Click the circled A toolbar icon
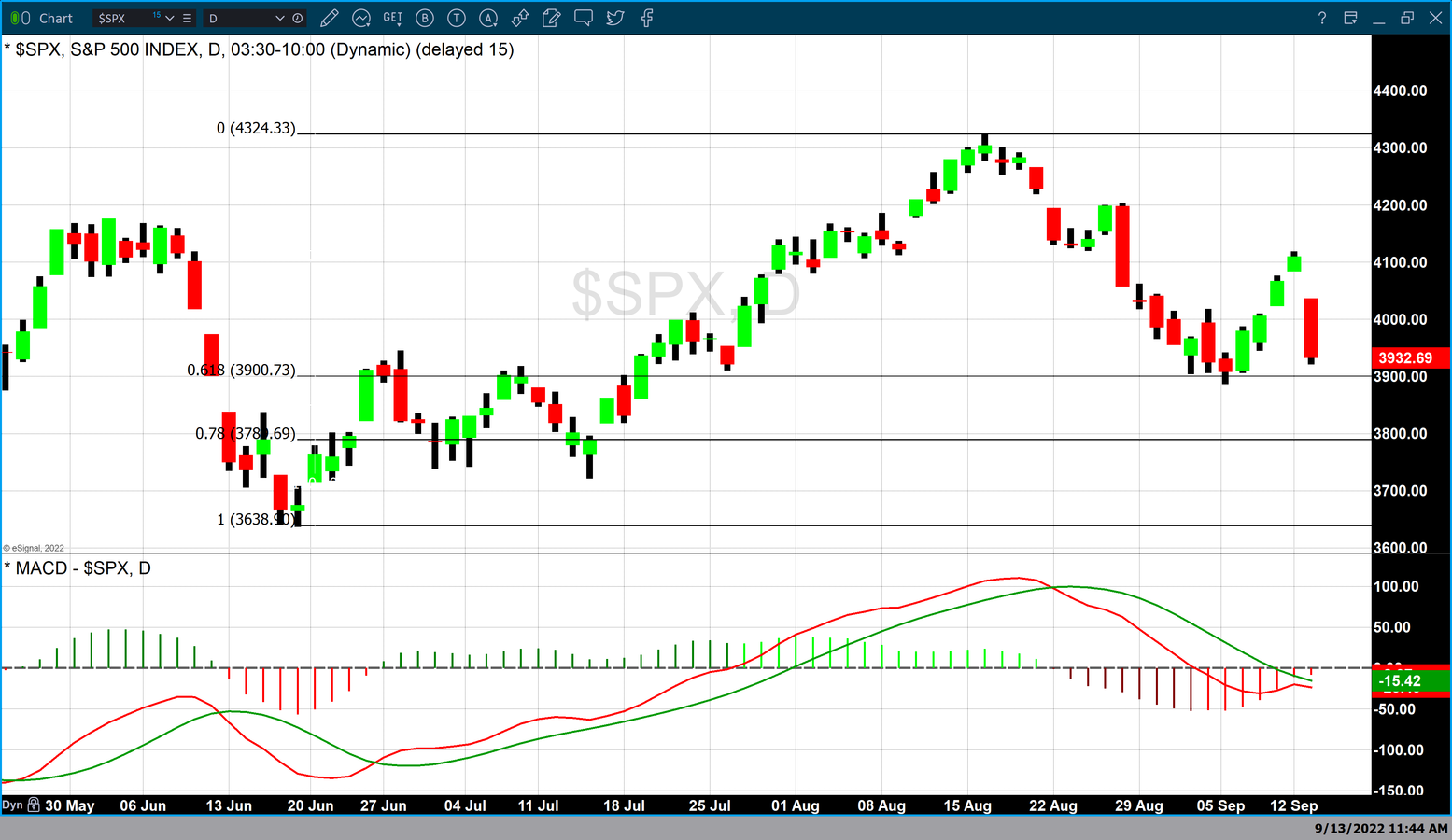The width and height of the screenshot is (1452, 840). click(x=488, y=18)
